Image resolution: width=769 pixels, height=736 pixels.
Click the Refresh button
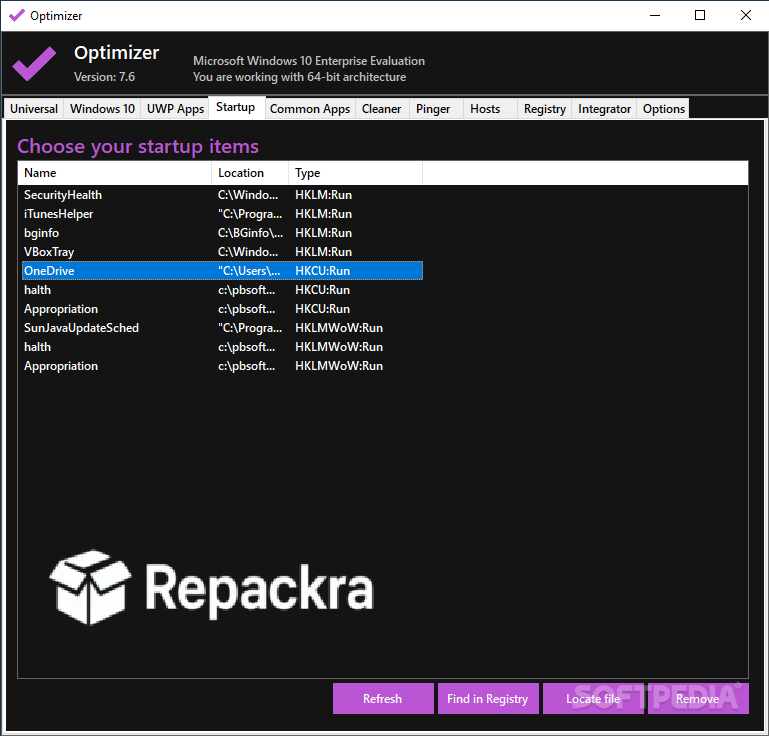383,698
